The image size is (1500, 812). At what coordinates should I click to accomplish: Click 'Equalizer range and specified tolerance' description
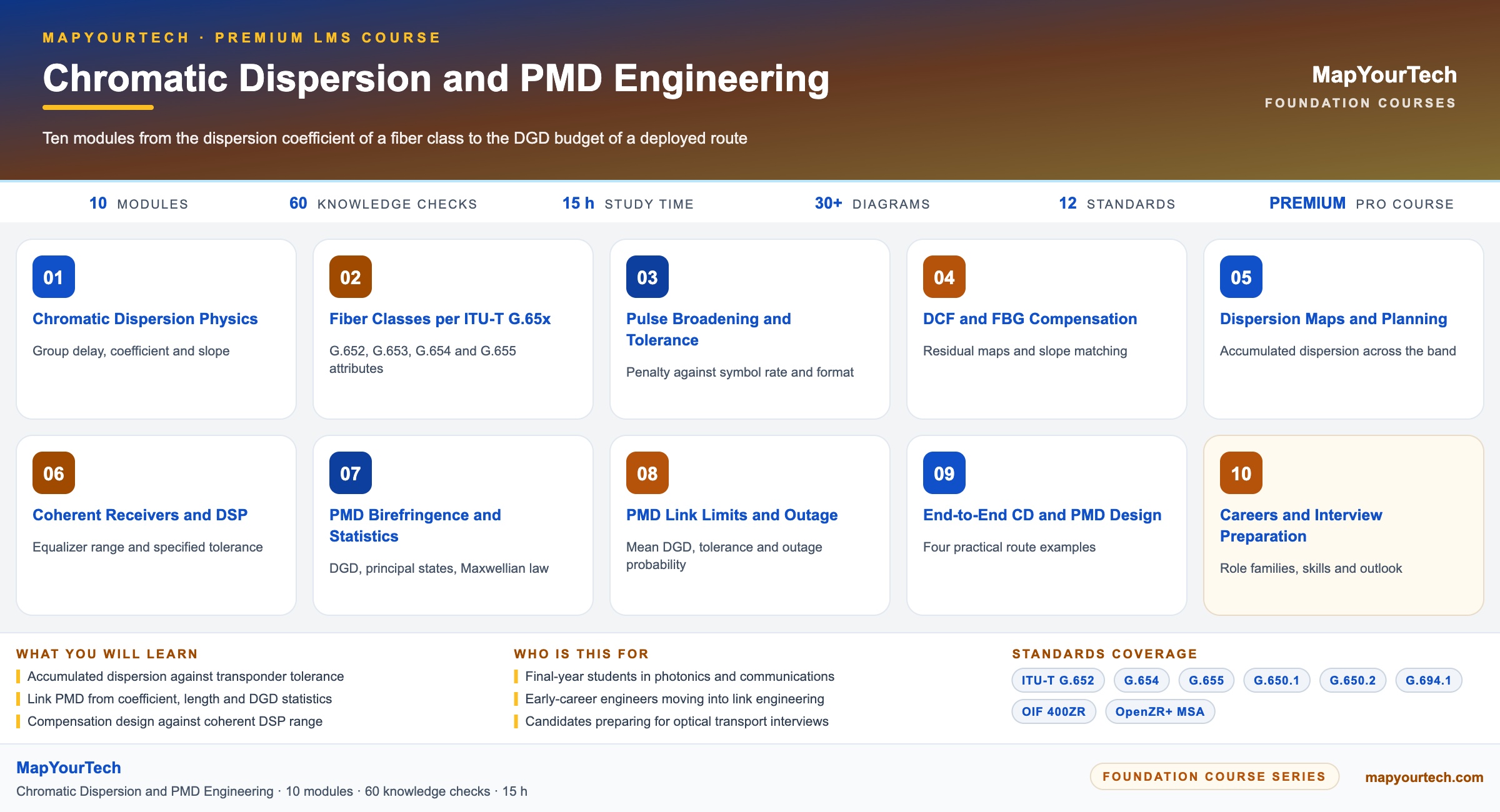click(147, 547)
